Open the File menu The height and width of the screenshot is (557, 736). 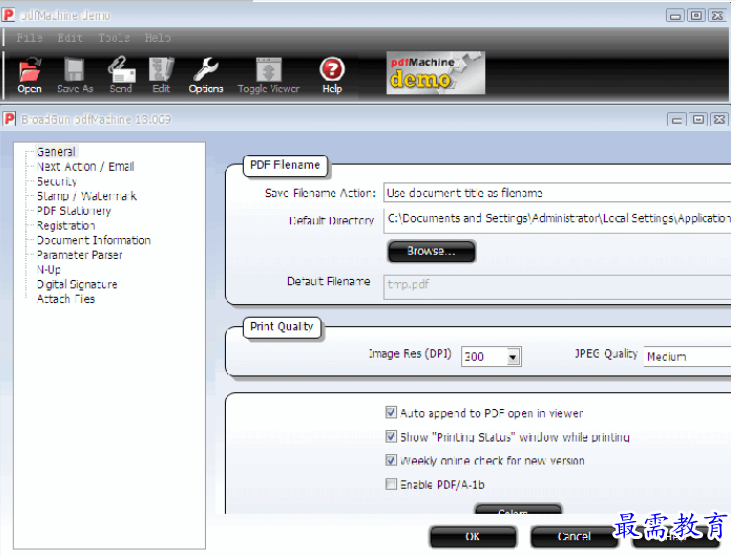(x=29, y=38)
